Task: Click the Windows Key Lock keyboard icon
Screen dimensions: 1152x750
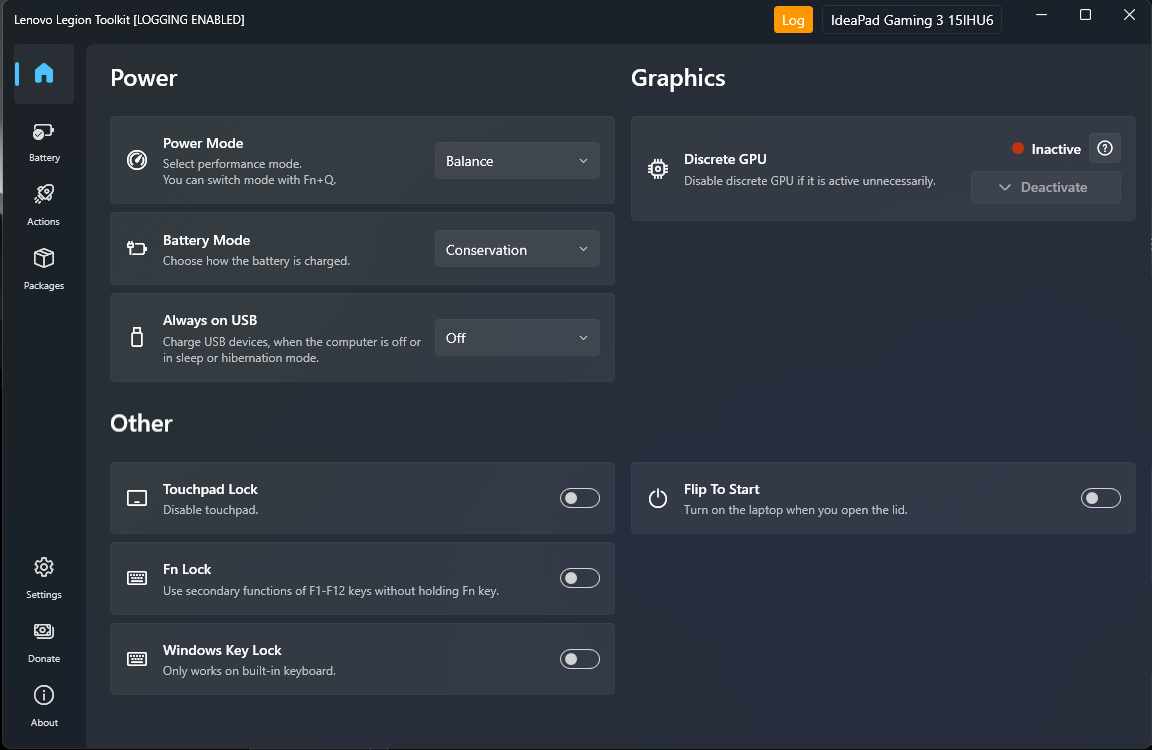Action: pos(137,659)
